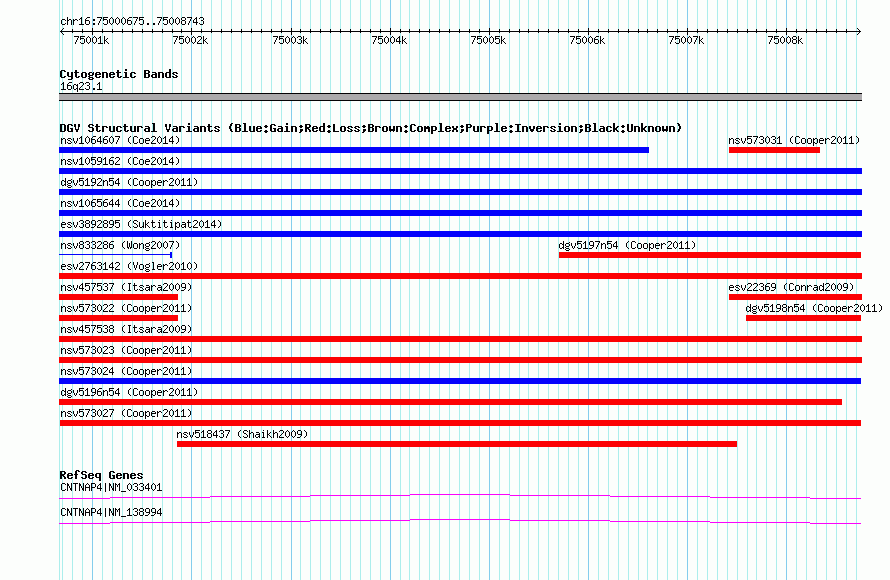Click the DGV Structural Variants track title
Image resolution: width=890 pixels, height=580 pixels.
(370, 128)
